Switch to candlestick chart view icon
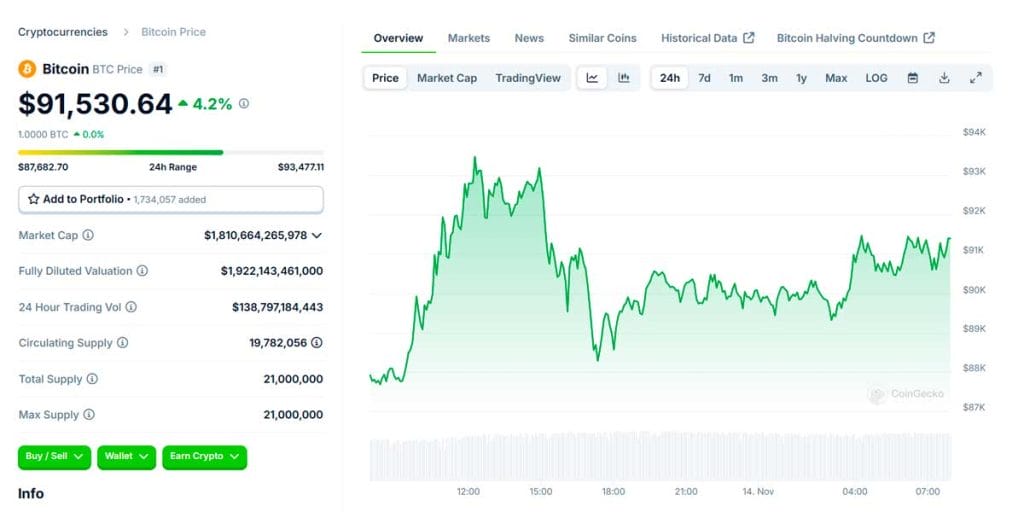Screen dimensions: 1024x512 click(x=624, y=78)
